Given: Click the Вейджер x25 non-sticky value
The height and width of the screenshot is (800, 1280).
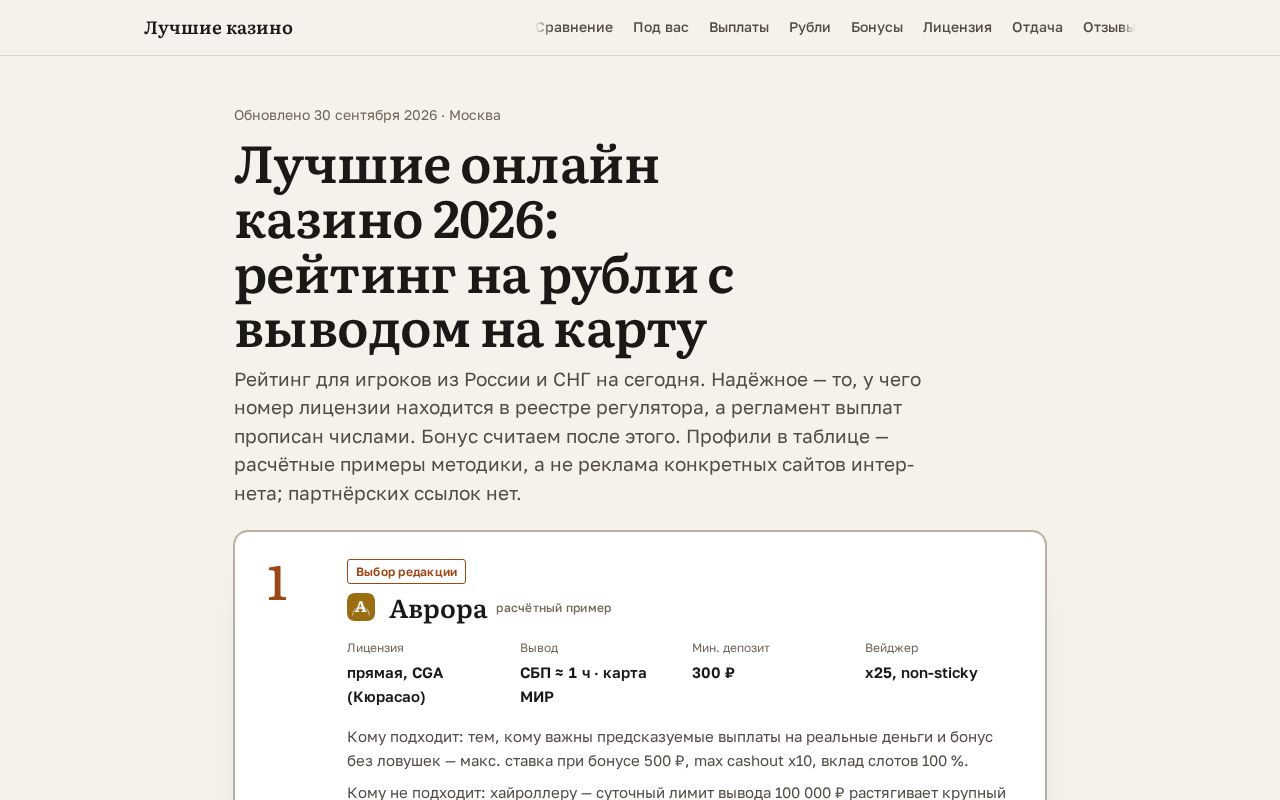Looking at the screenshot, I should (x=921, y=673).
